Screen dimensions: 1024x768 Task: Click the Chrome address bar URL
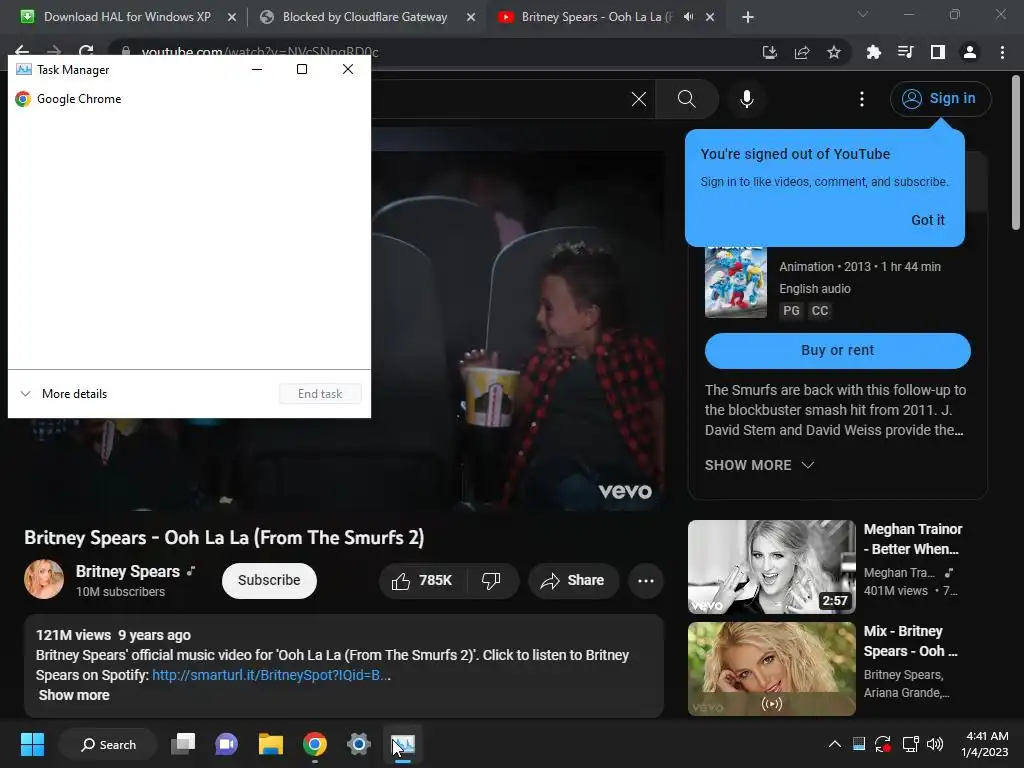click(x=260, y=52)
